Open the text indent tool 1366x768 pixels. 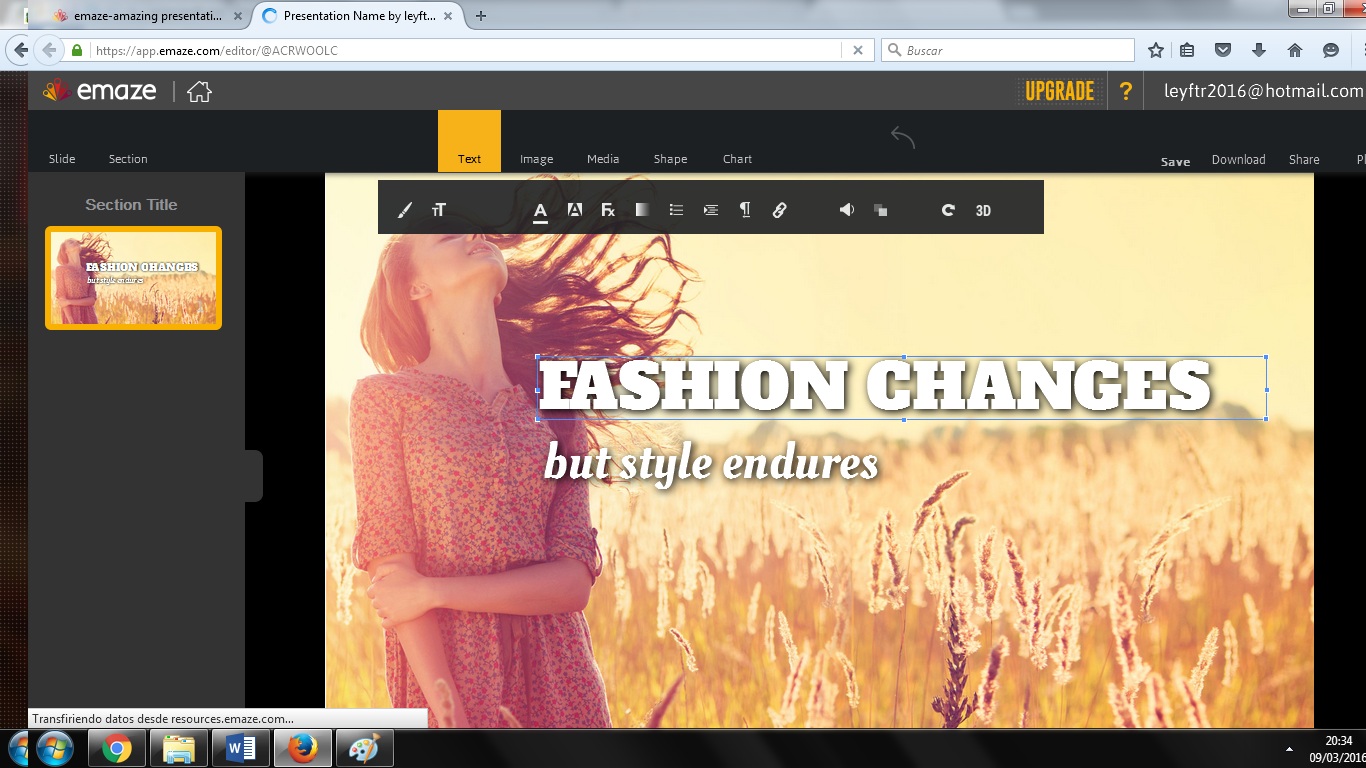coord(711,210)
